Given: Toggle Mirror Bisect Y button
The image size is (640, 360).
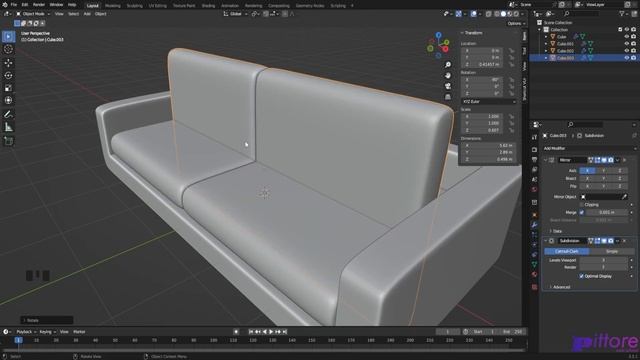Looking at the screenshot, I should [604, 178].
